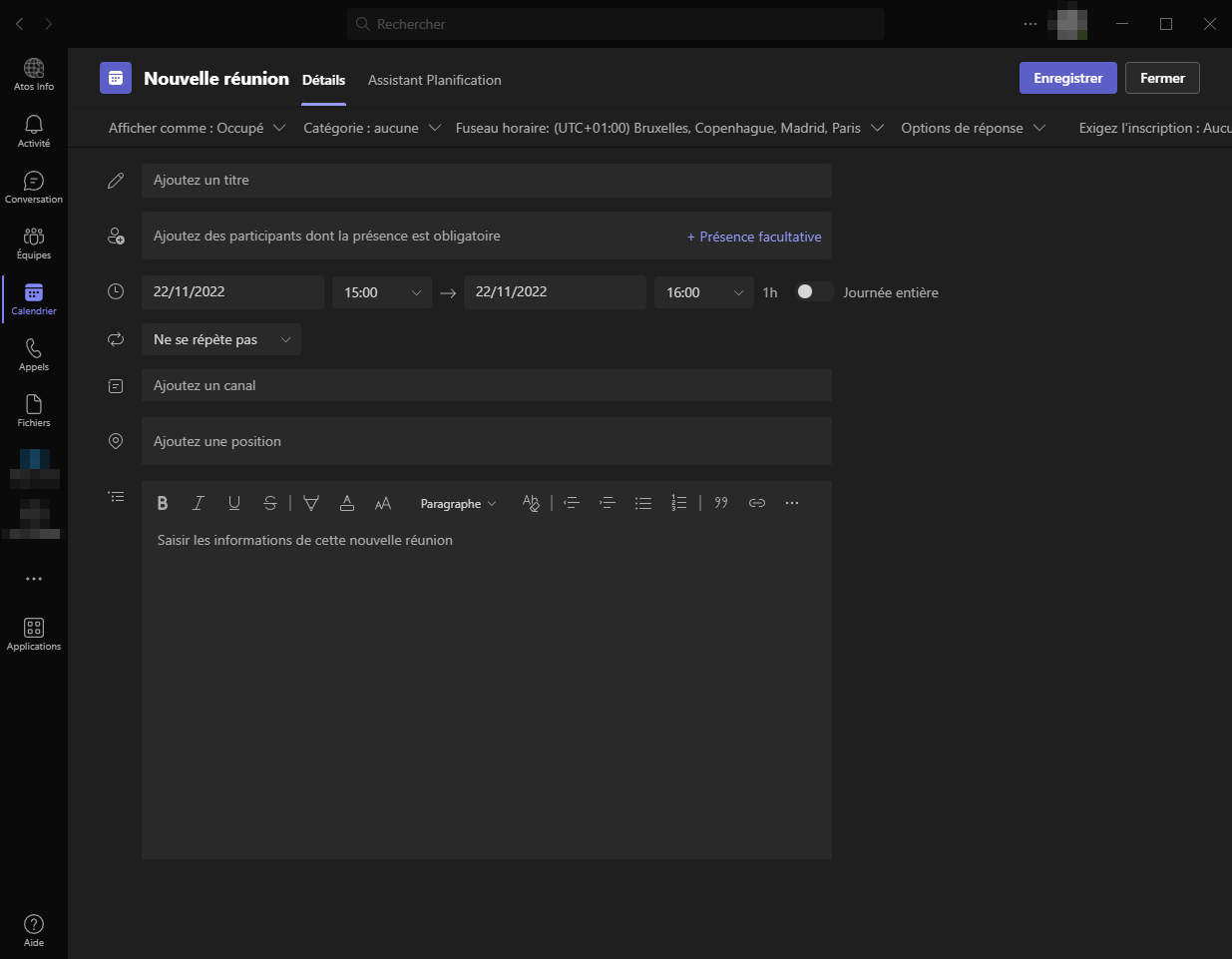The image size is (1232, 959).
Task: Open the Fuseau horaire dropdown
Action: [x=669, y=128]
